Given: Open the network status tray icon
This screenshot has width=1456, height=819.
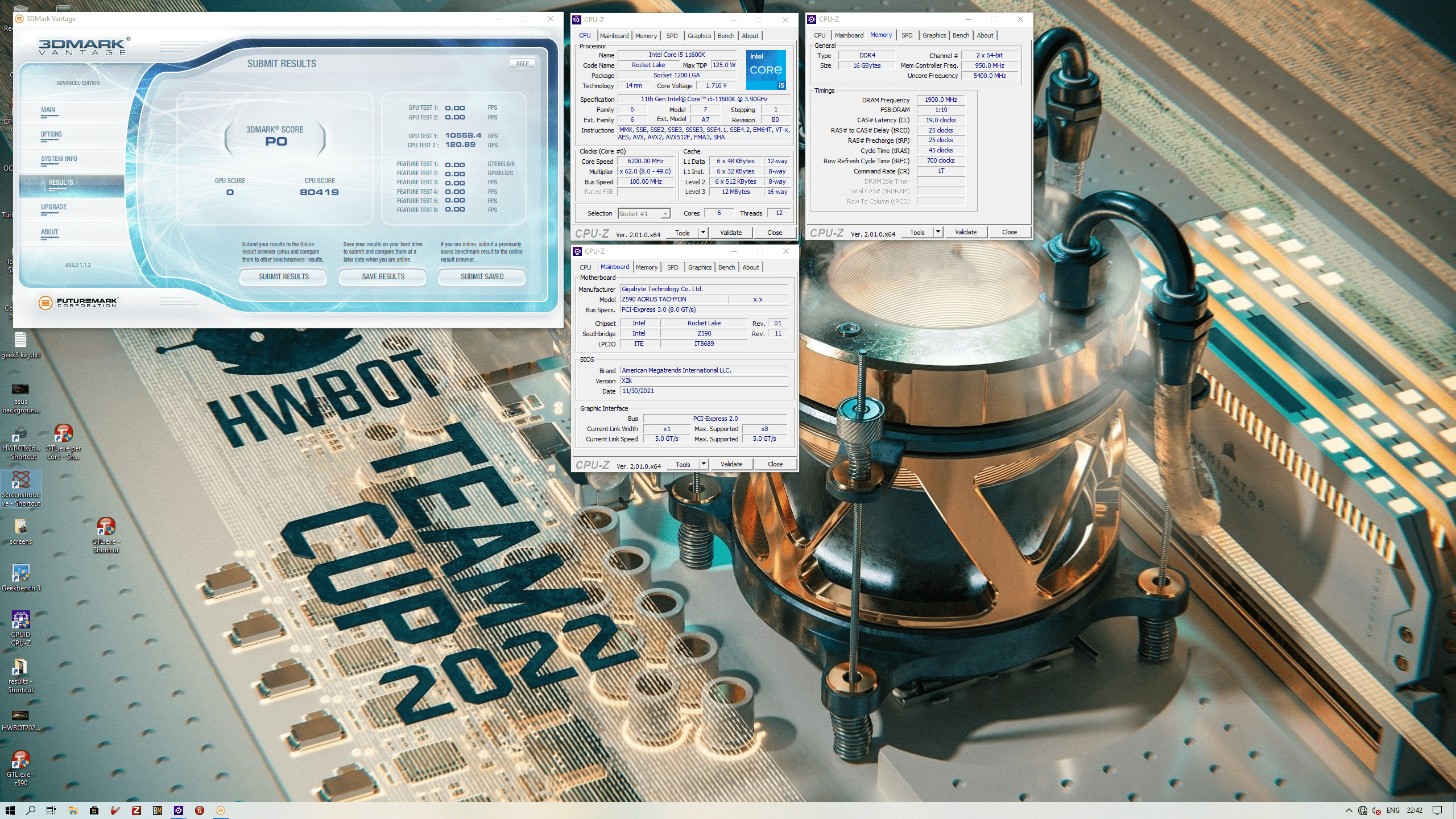Looking at the screenshot, I should (1363, 810).
